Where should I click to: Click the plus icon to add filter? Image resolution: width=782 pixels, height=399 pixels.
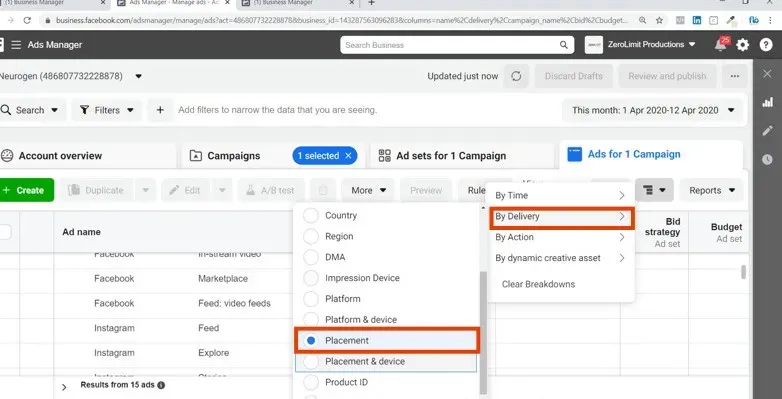(160, 110)
